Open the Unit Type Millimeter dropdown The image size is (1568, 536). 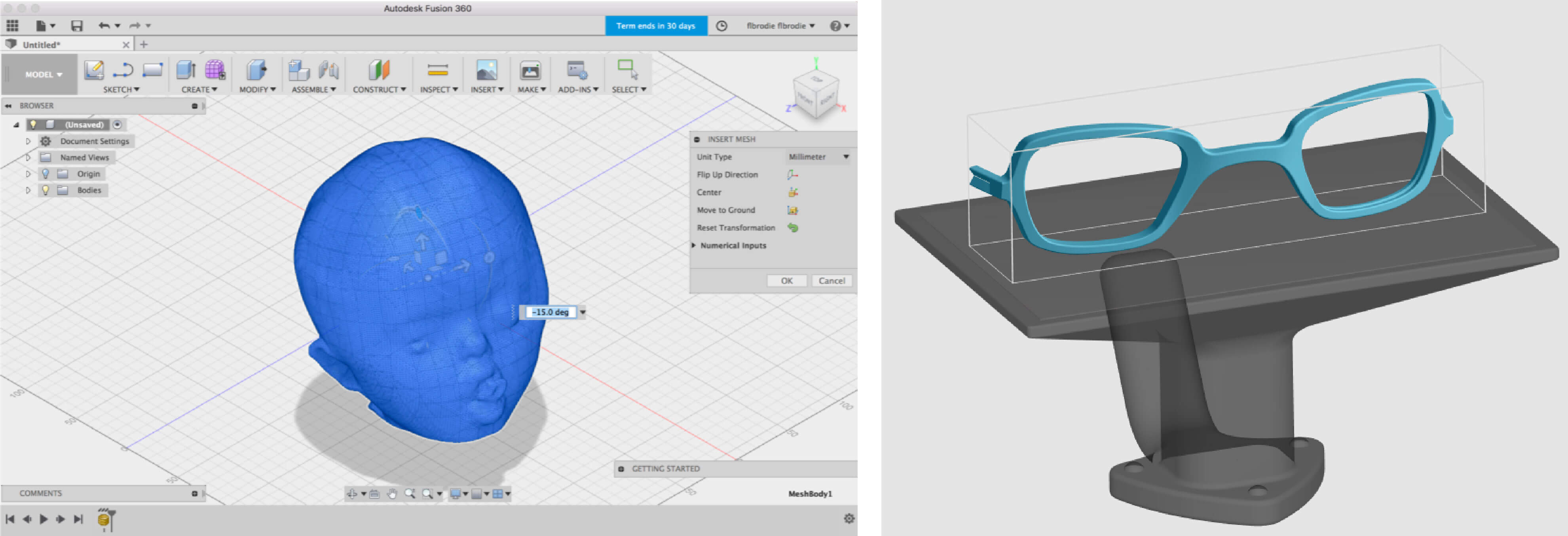point(818,157)
